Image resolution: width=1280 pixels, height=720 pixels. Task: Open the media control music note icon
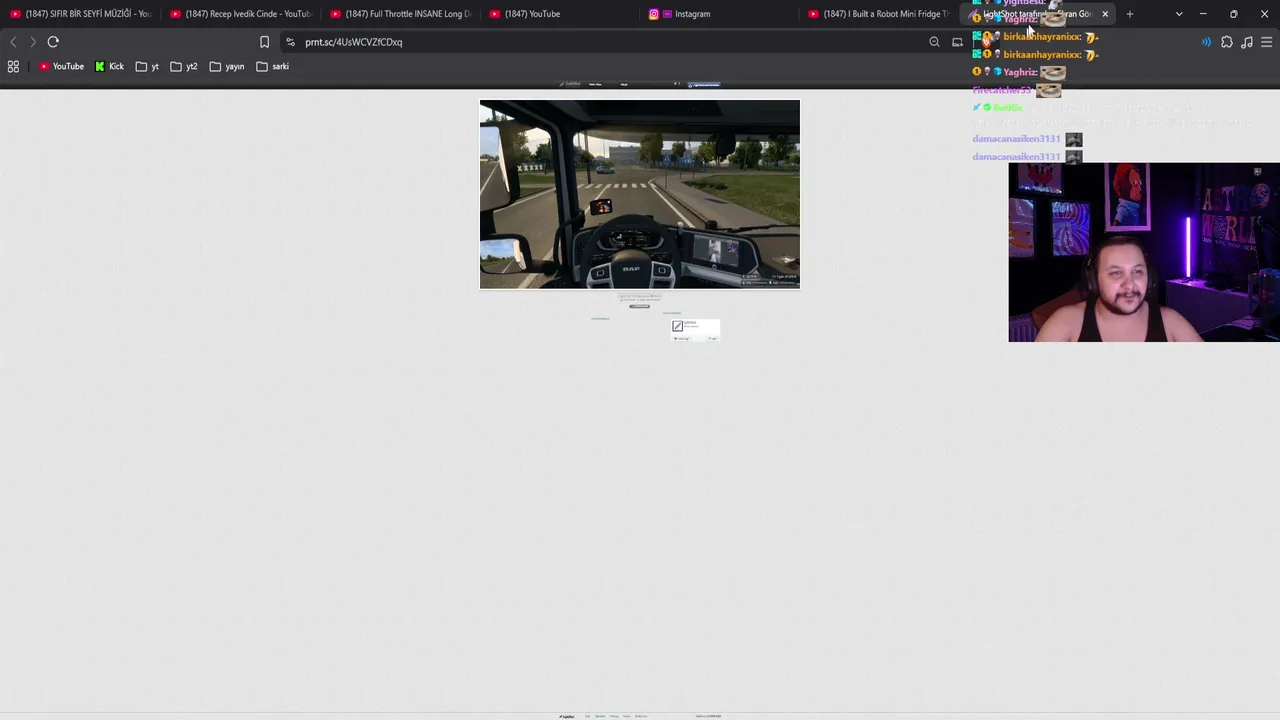[x=1247, y=42]
